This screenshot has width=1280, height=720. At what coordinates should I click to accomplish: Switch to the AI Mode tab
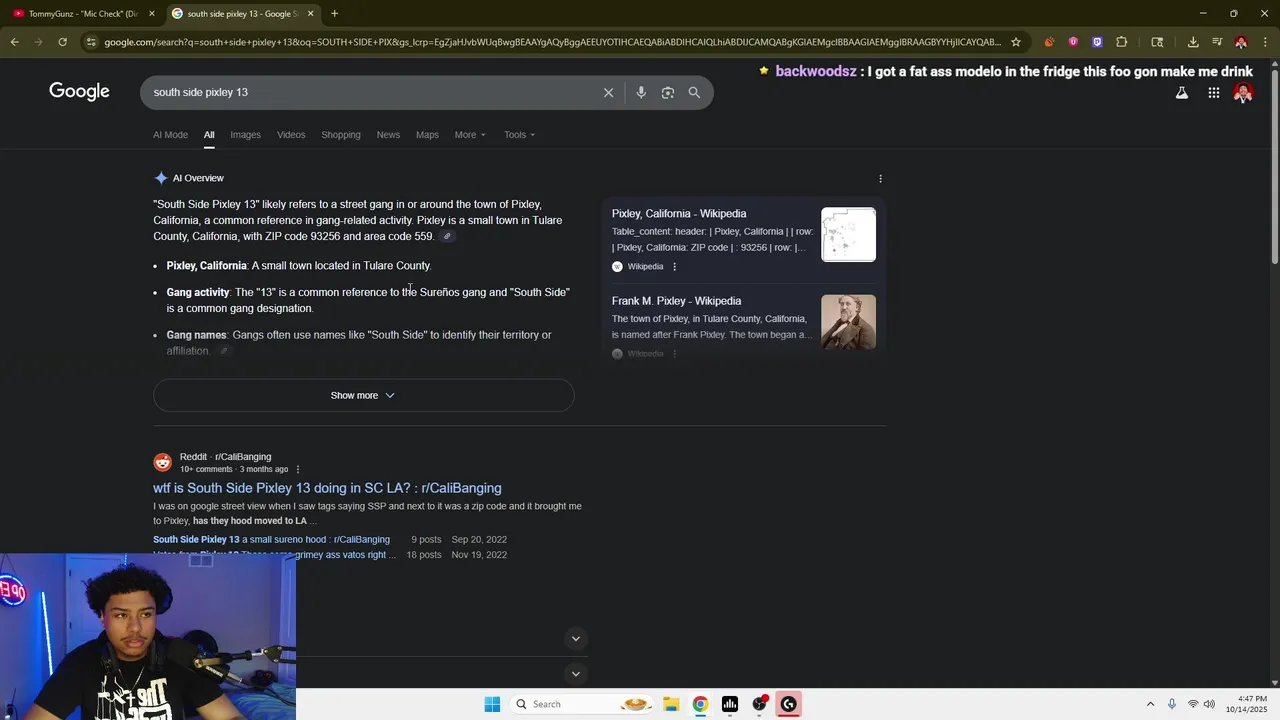pos(170,135)
